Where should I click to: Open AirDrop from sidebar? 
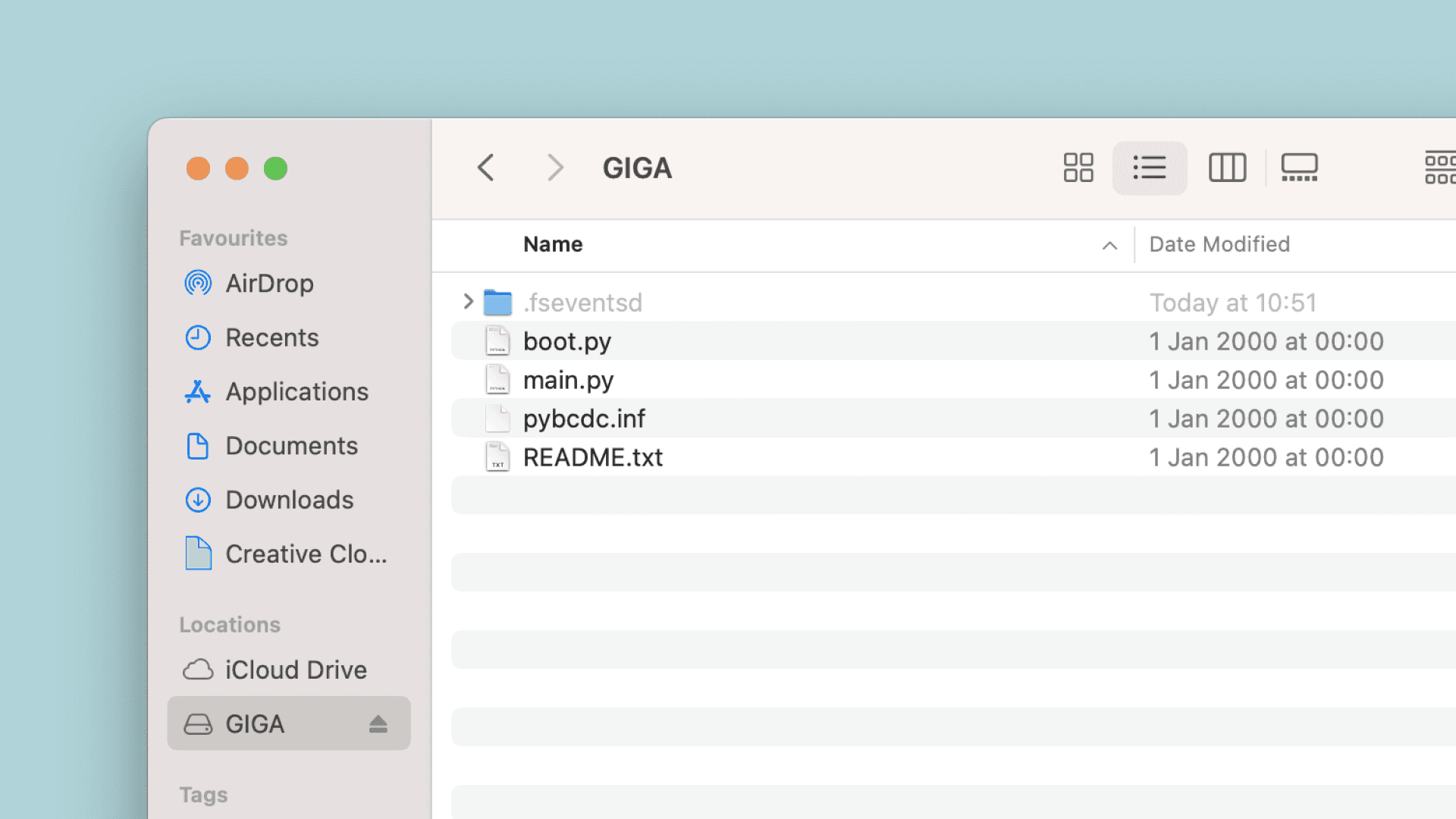[269, 284]
